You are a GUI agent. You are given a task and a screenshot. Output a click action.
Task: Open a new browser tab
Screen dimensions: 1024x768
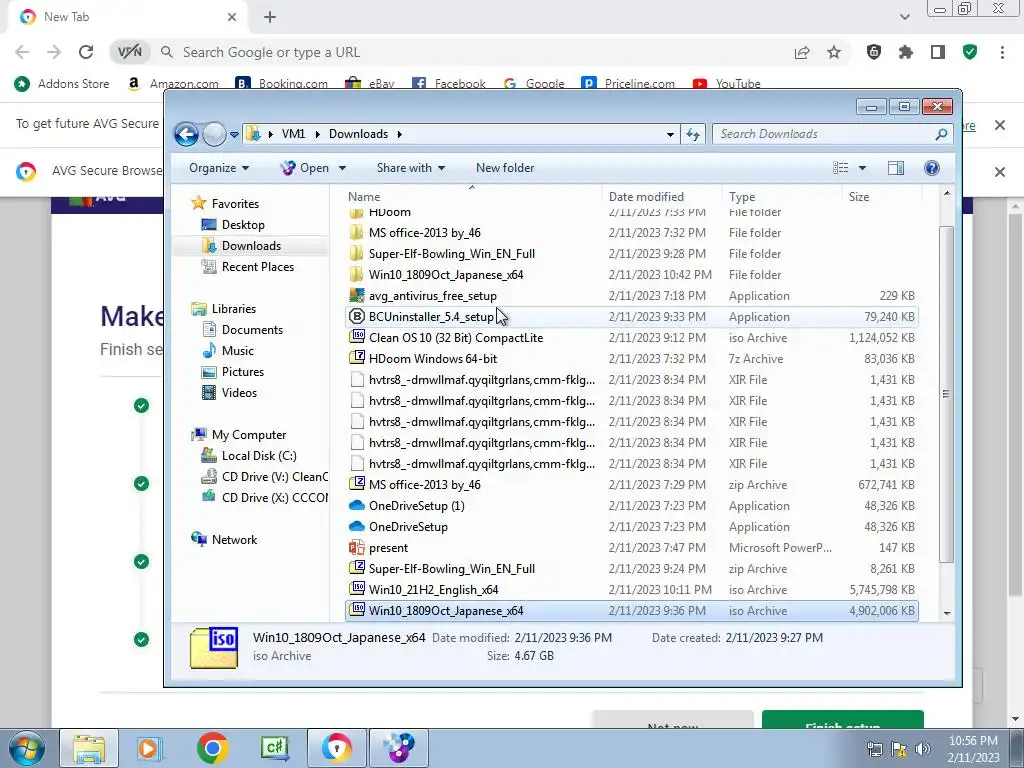pyautogui.click(x=270, y=18)
